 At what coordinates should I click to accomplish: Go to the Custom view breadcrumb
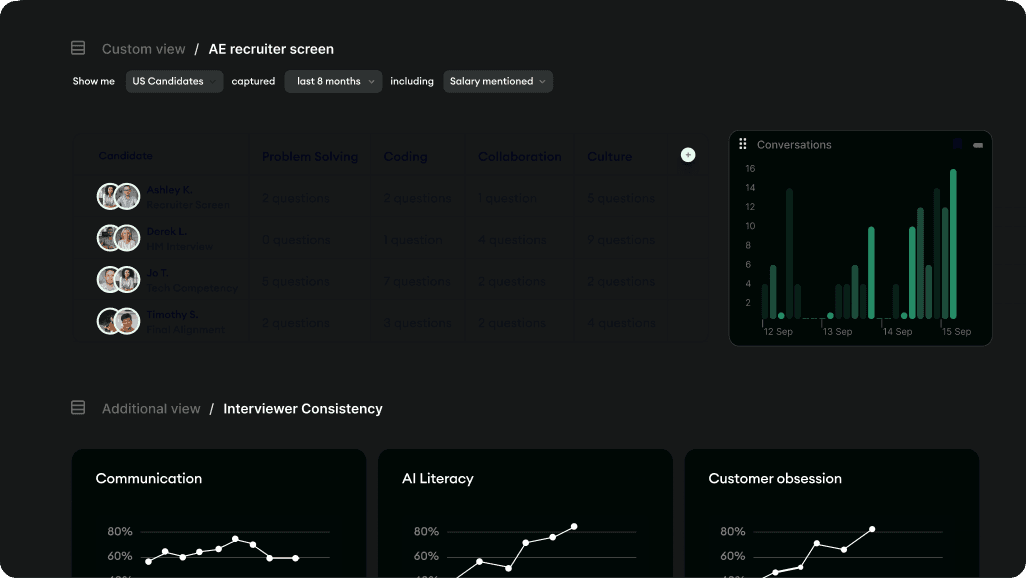pos(143,49)
